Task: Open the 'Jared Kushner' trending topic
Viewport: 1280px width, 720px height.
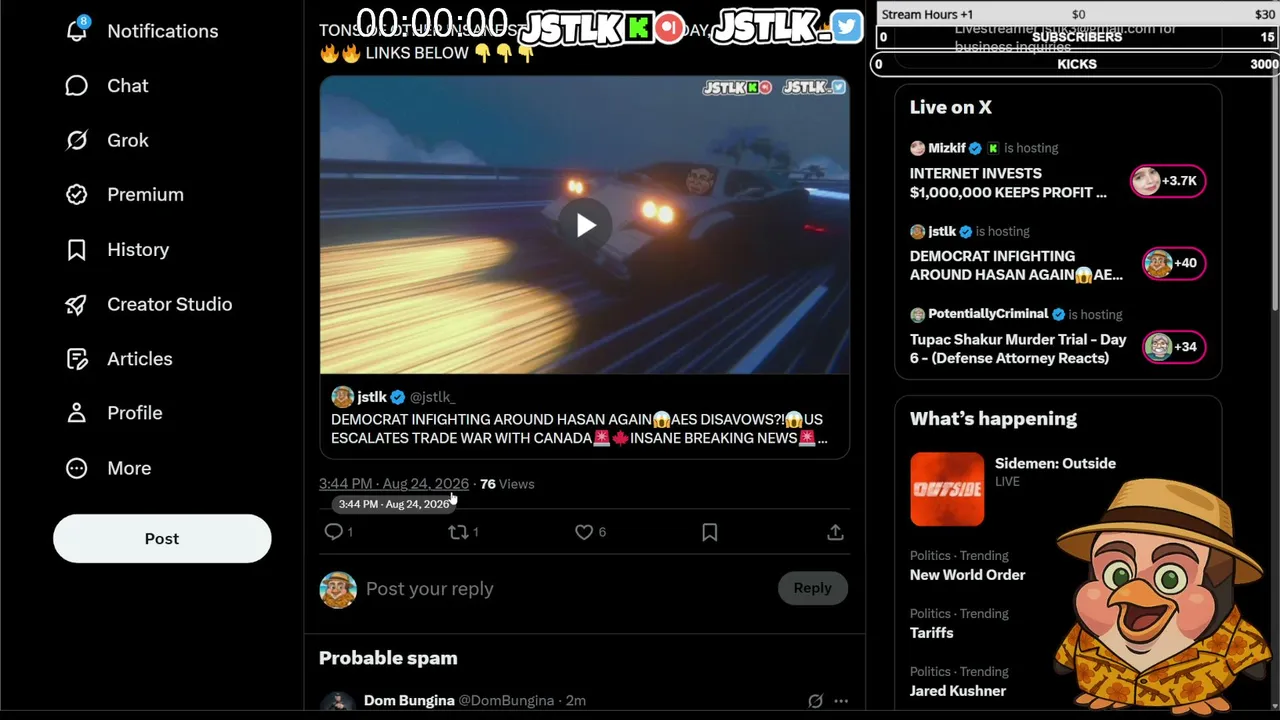Action: point(958,691)
